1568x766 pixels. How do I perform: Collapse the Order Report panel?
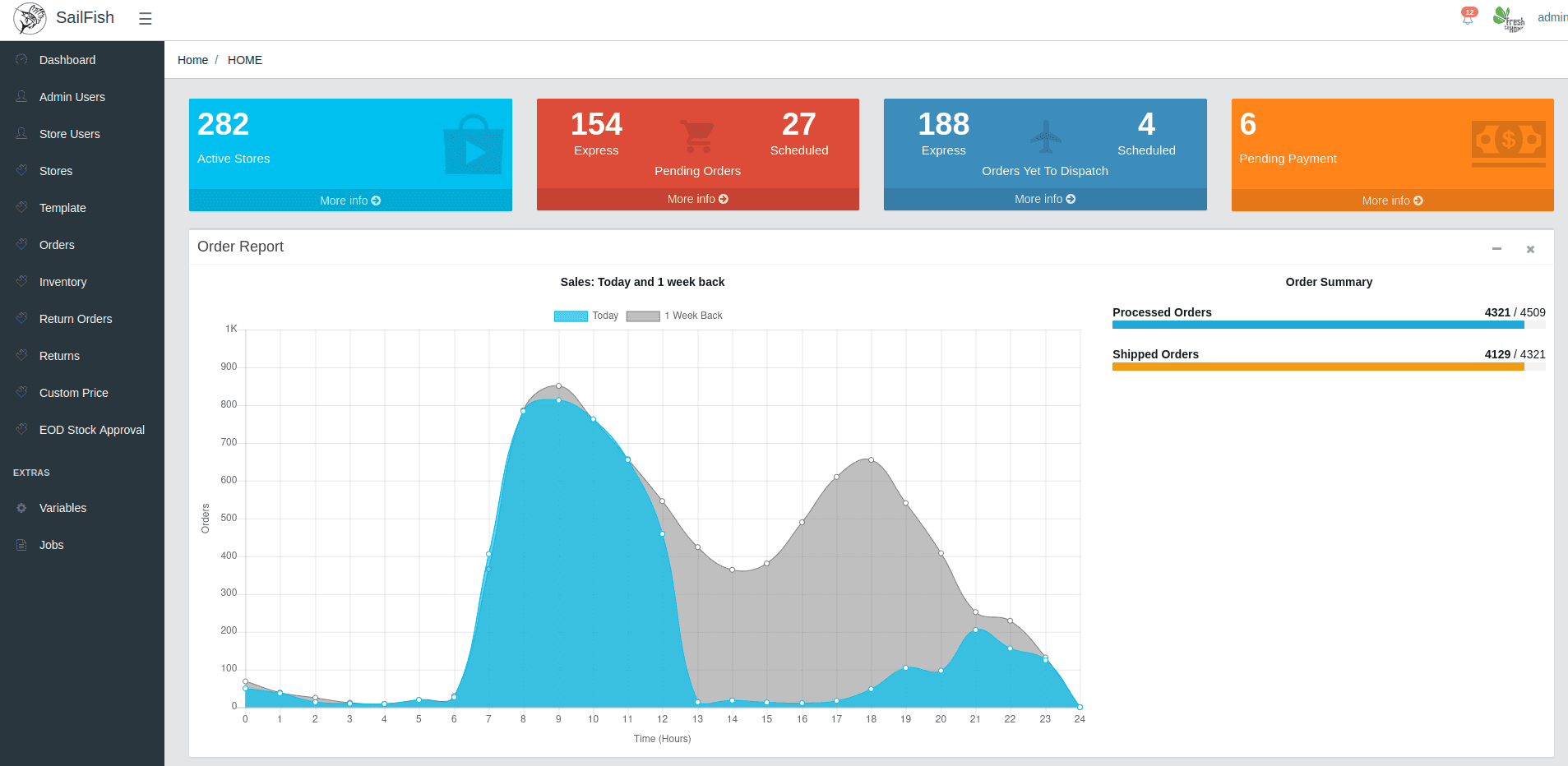click(x=1496, y=249)
